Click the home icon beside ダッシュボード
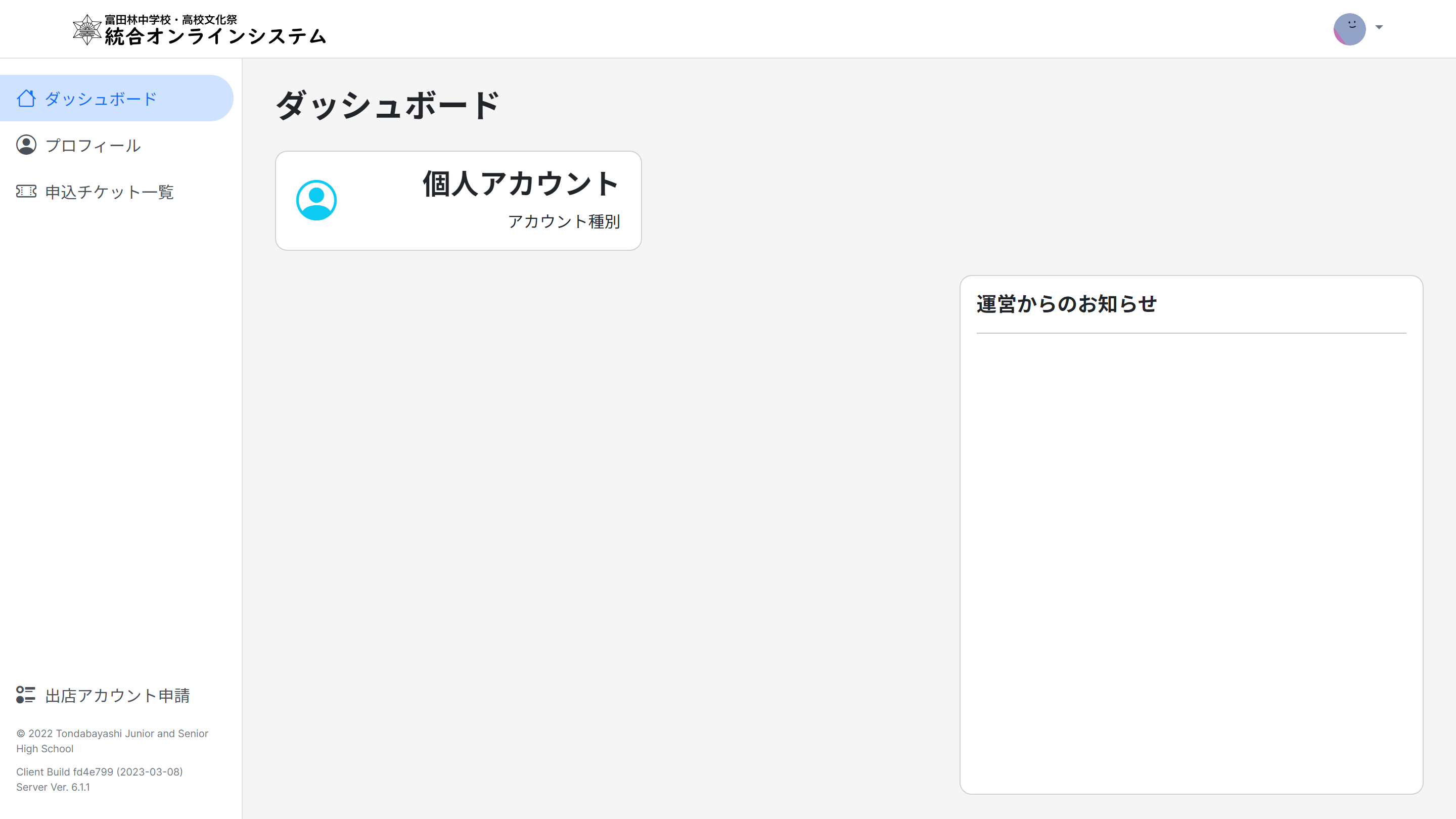 pos(26,99)
